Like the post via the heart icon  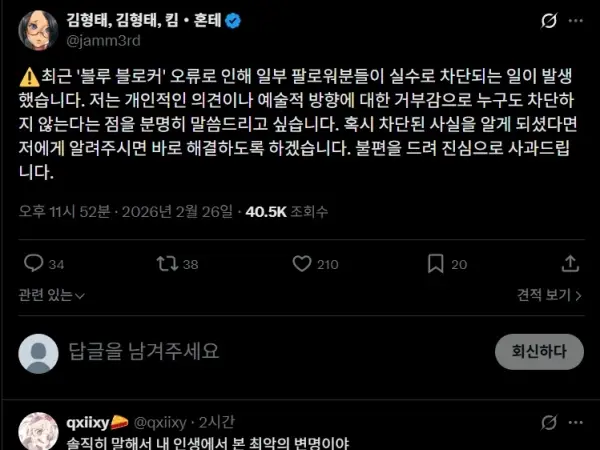click(302, 264)
